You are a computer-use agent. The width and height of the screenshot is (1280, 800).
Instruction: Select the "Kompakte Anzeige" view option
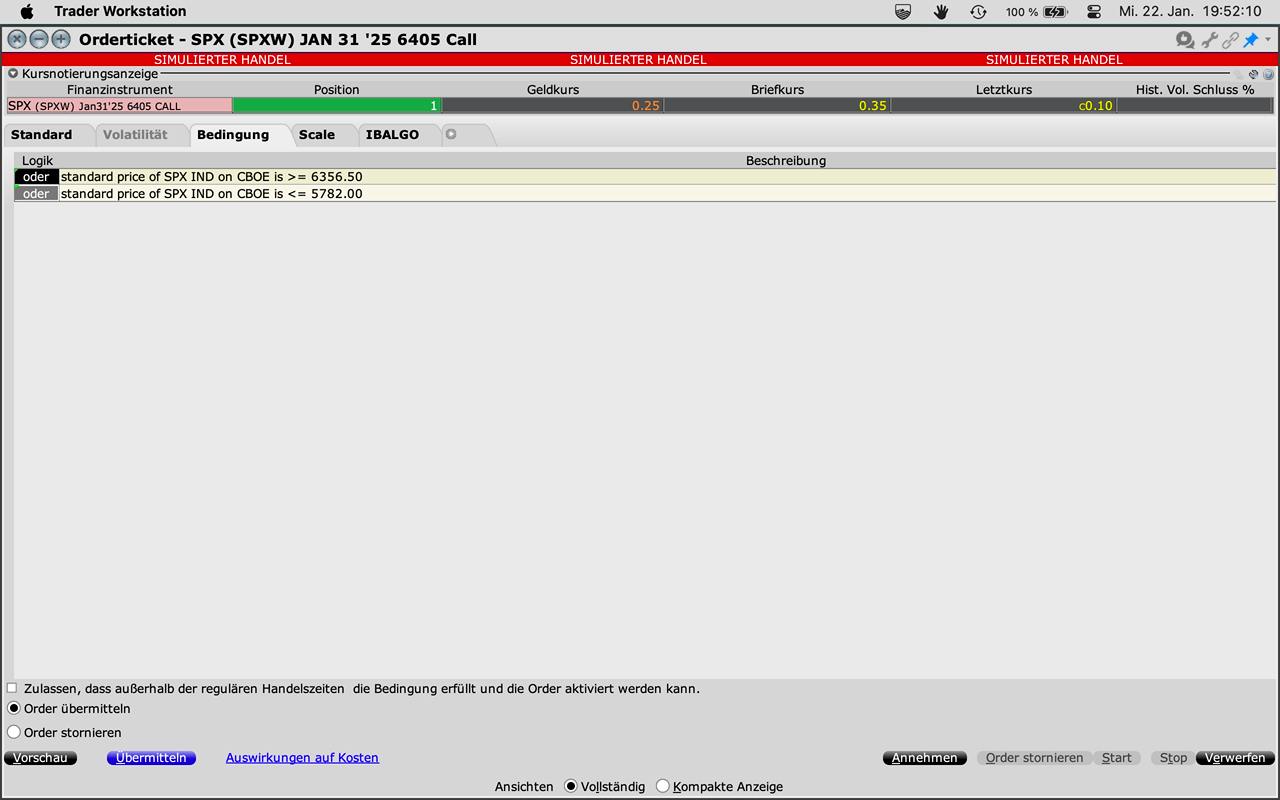tap(662, 786)
